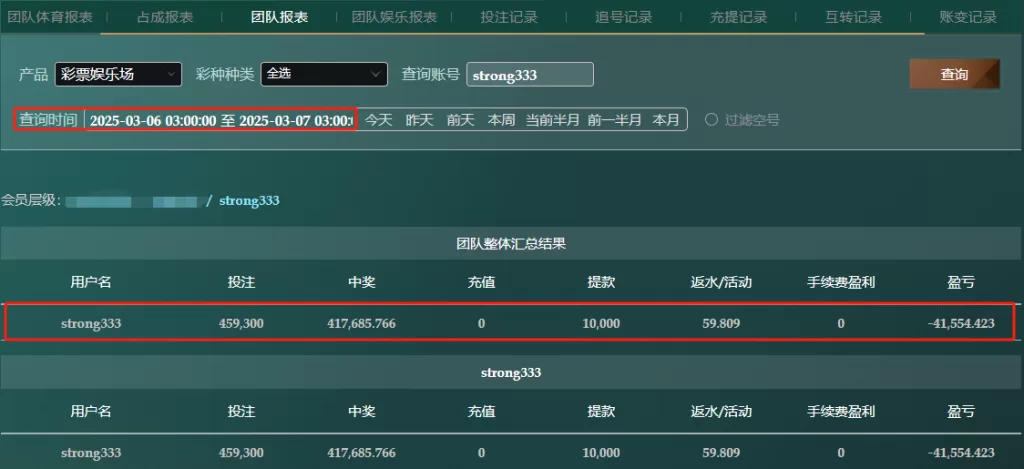The image size is (1024, 469).
Task: Open the 彩种种类 dropdown set to 全选
Action: point(323,74)
